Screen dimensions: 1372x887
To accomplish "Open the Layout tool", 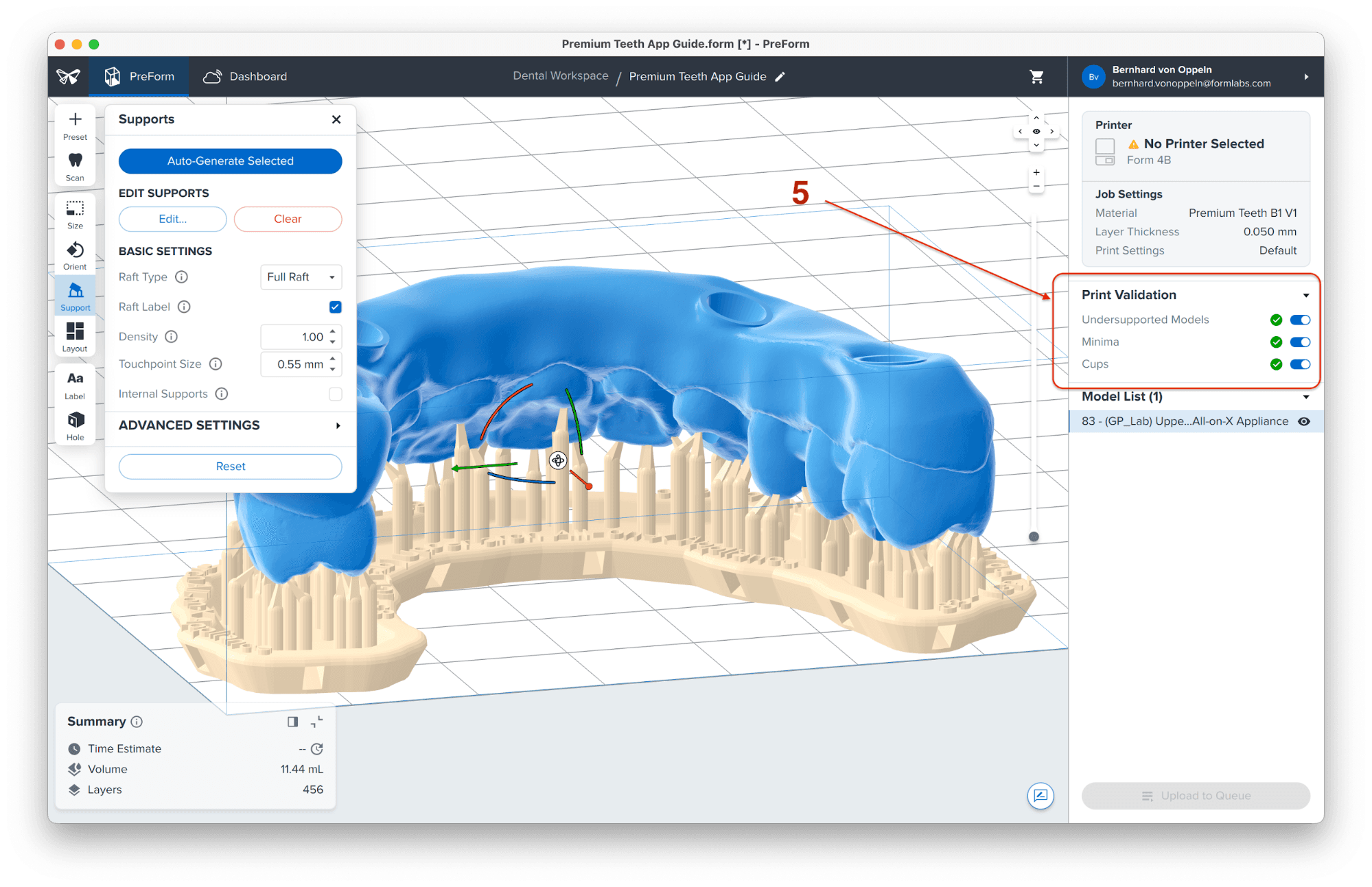I will click(x=75, y=337).
